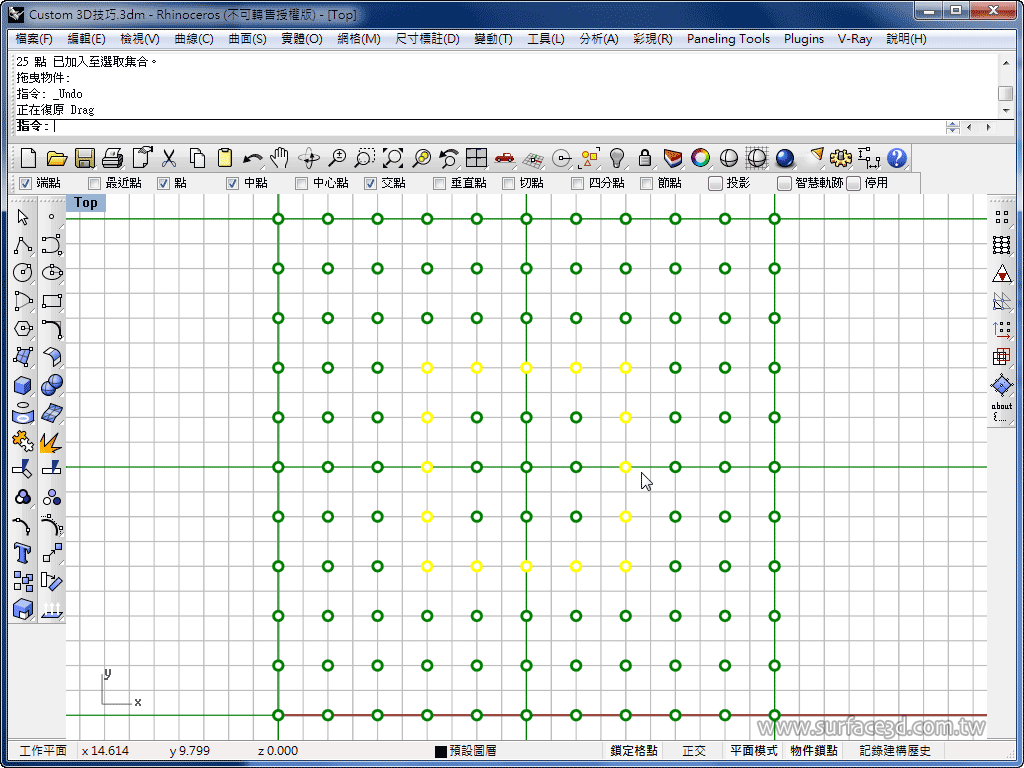The height and width of the screenshot is (768, 1024).
Task: Open a file using the folder icon
Action: tap(57, 158)
